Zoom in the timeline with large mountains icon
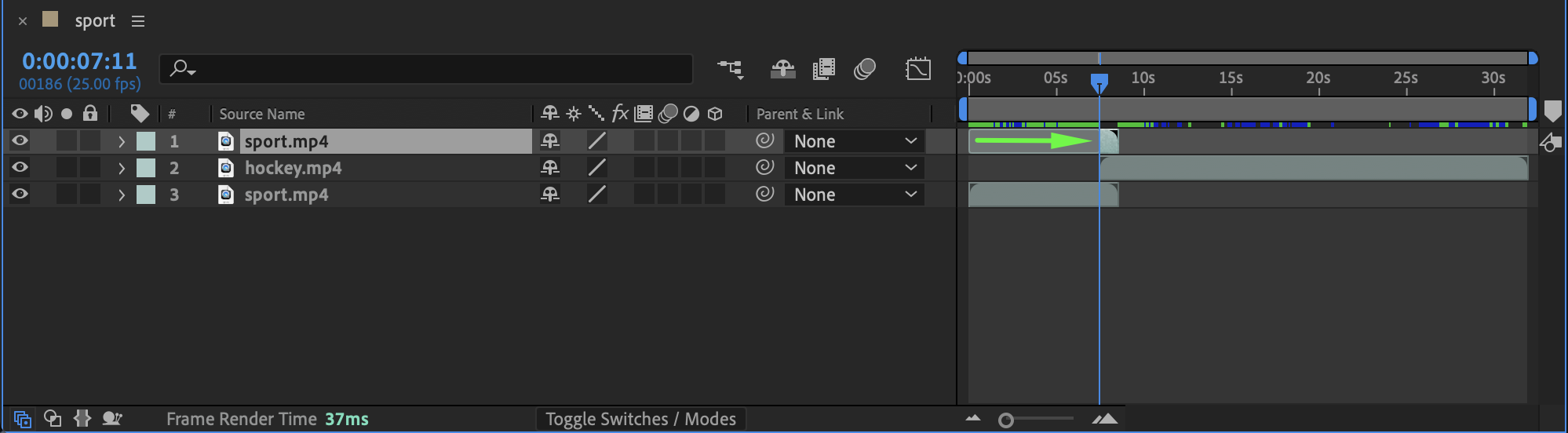The height and width of the screenshot is (433, 1568). pos(1105,419)
